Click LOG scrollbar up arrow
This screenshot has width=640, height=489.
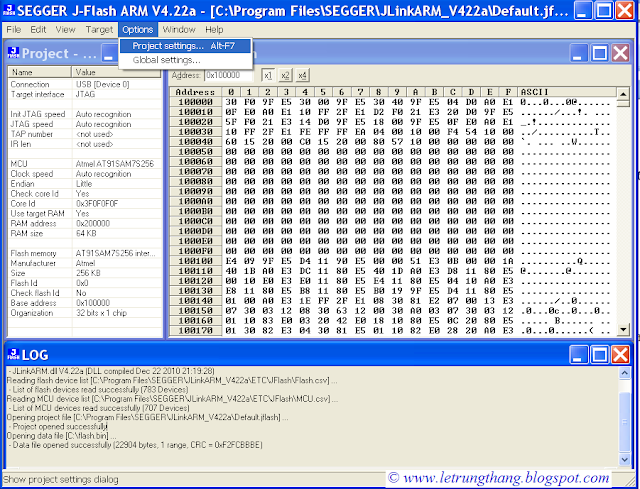(624, 372)
